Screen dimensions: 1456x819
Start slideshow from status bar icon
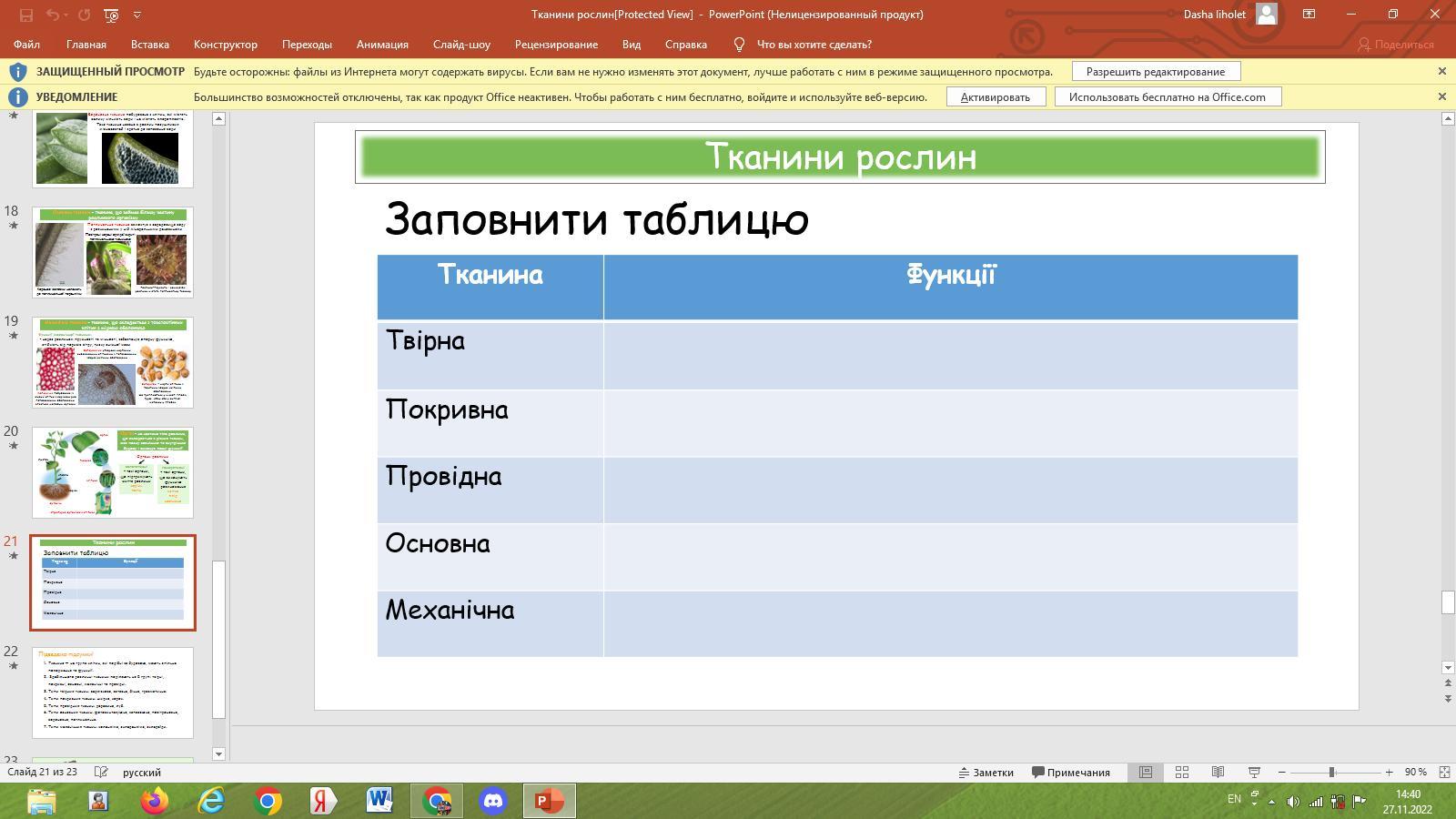1254,772
